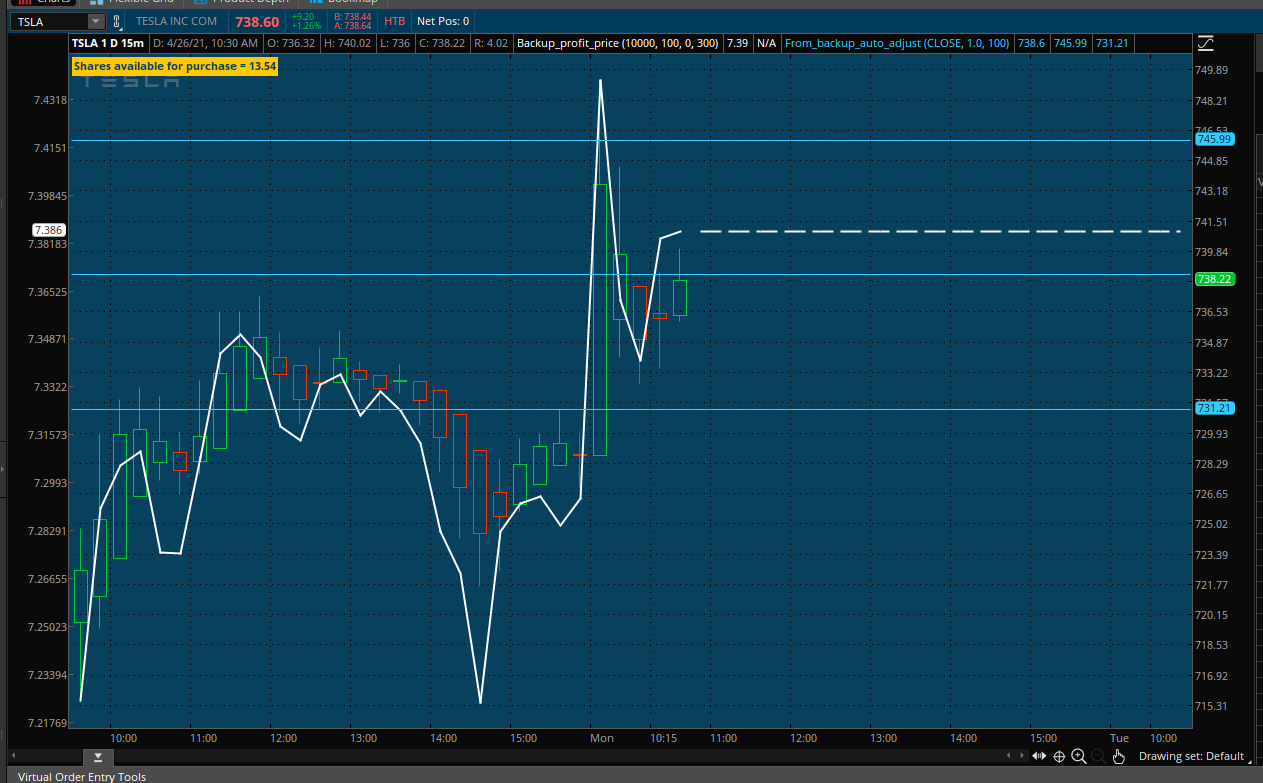Click scroll-right arrow on time axis scrollbar
Viewport: 1263px width, 783px height.
(1020, 756)
